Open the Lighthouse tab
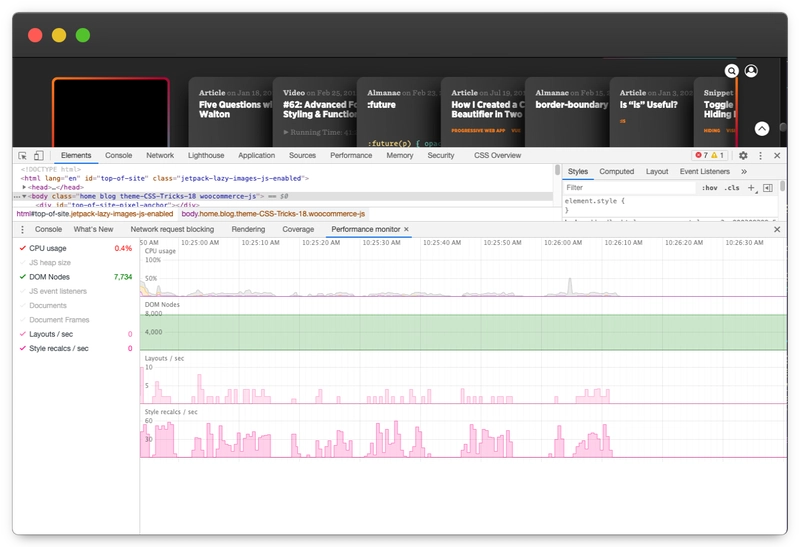Image resolution: width=800 pixels, height=547 pixels. click(x=206, y=156)
